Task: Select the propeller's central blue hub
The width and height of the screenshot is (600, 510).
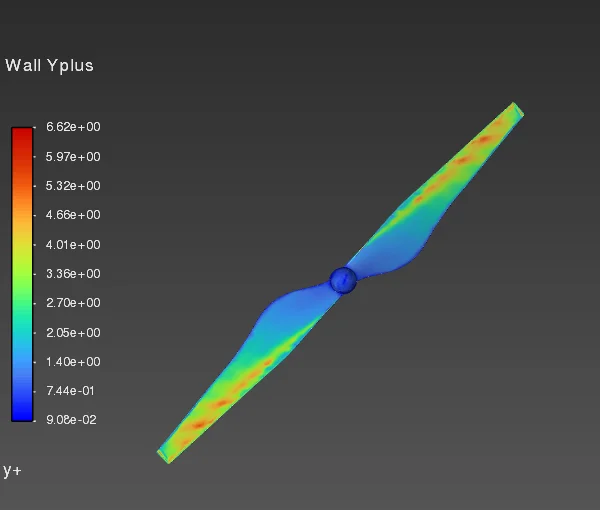Action: coord(343,280)
